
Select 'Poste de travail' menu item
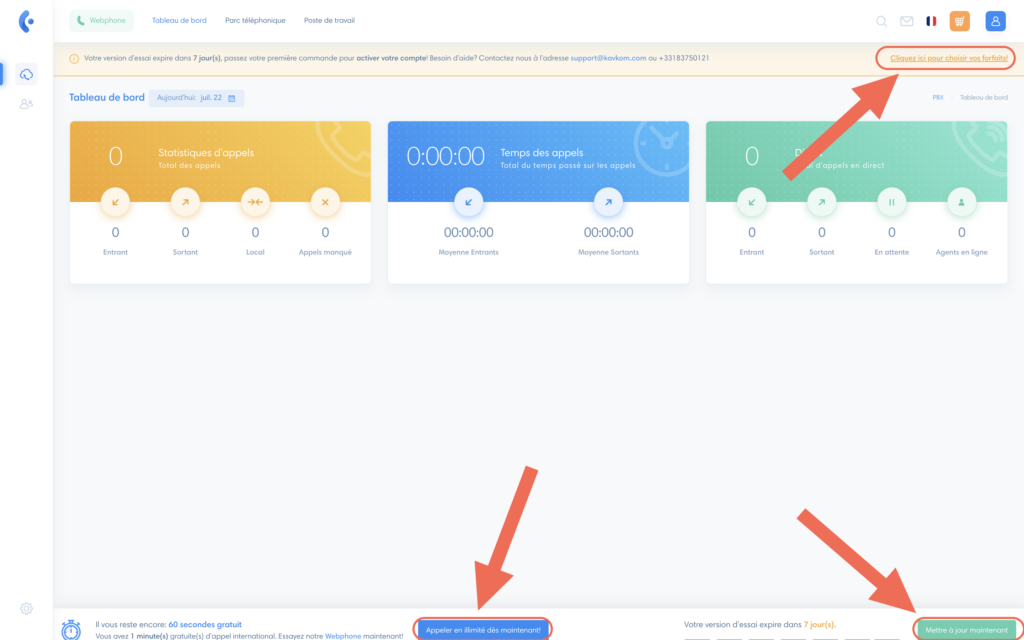(329, 21)
